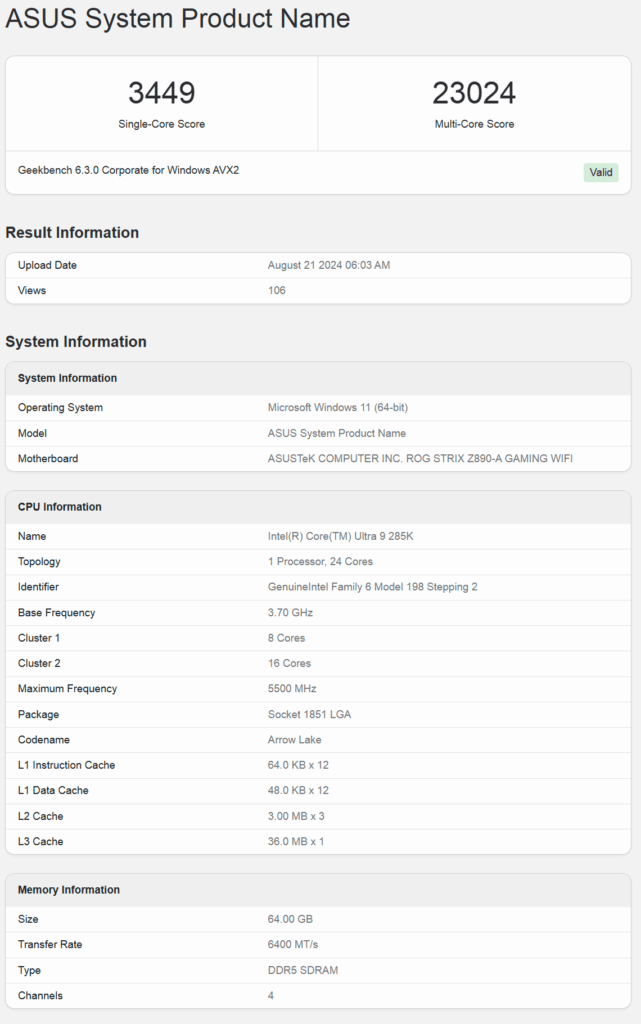641x1024 pixels.
Task: Click the memory size value '64.00 GB'
Action: (290, 920)
